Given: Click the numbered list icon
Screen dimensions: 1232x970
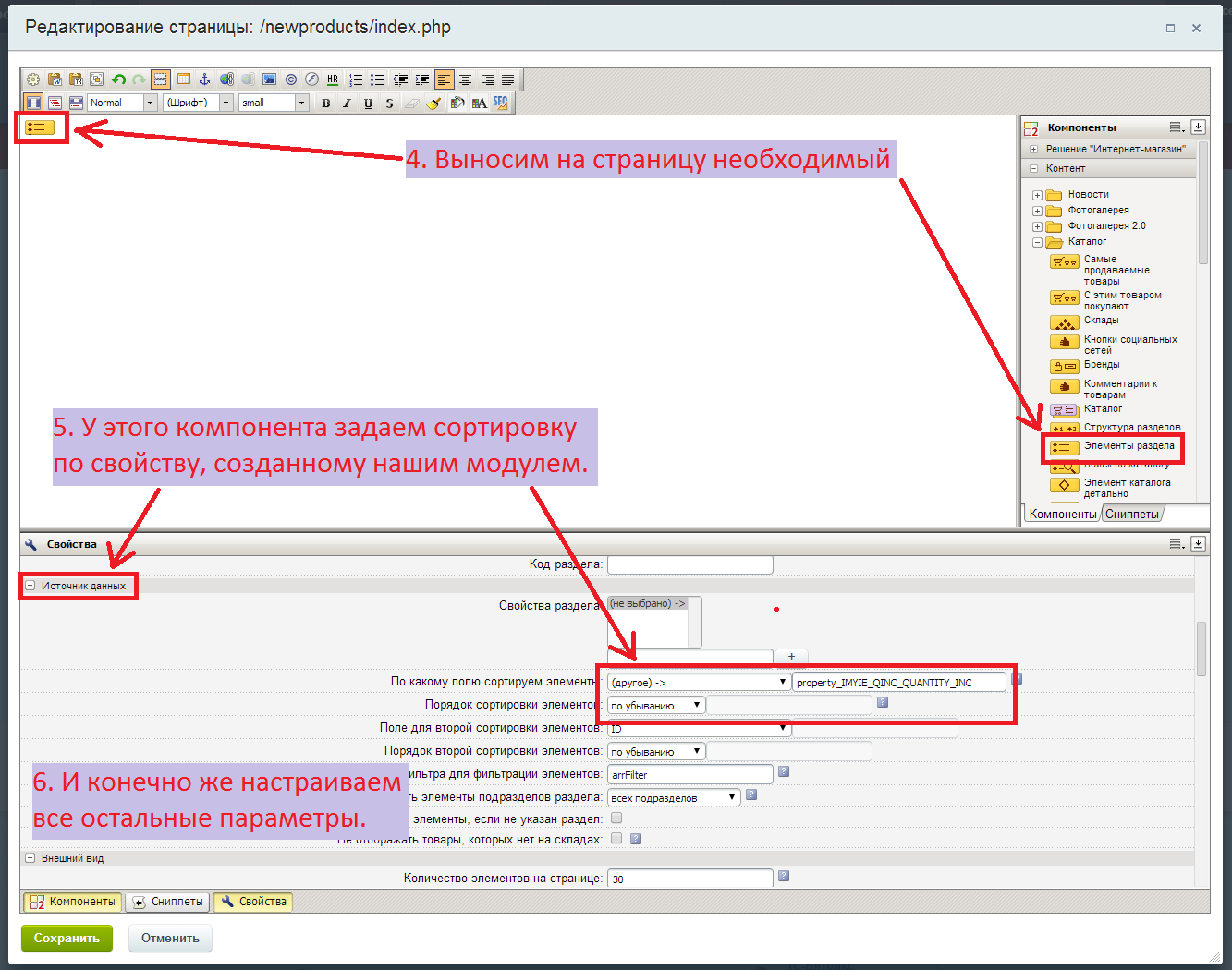Looking at the screenshot, I should tap(356, 79).
